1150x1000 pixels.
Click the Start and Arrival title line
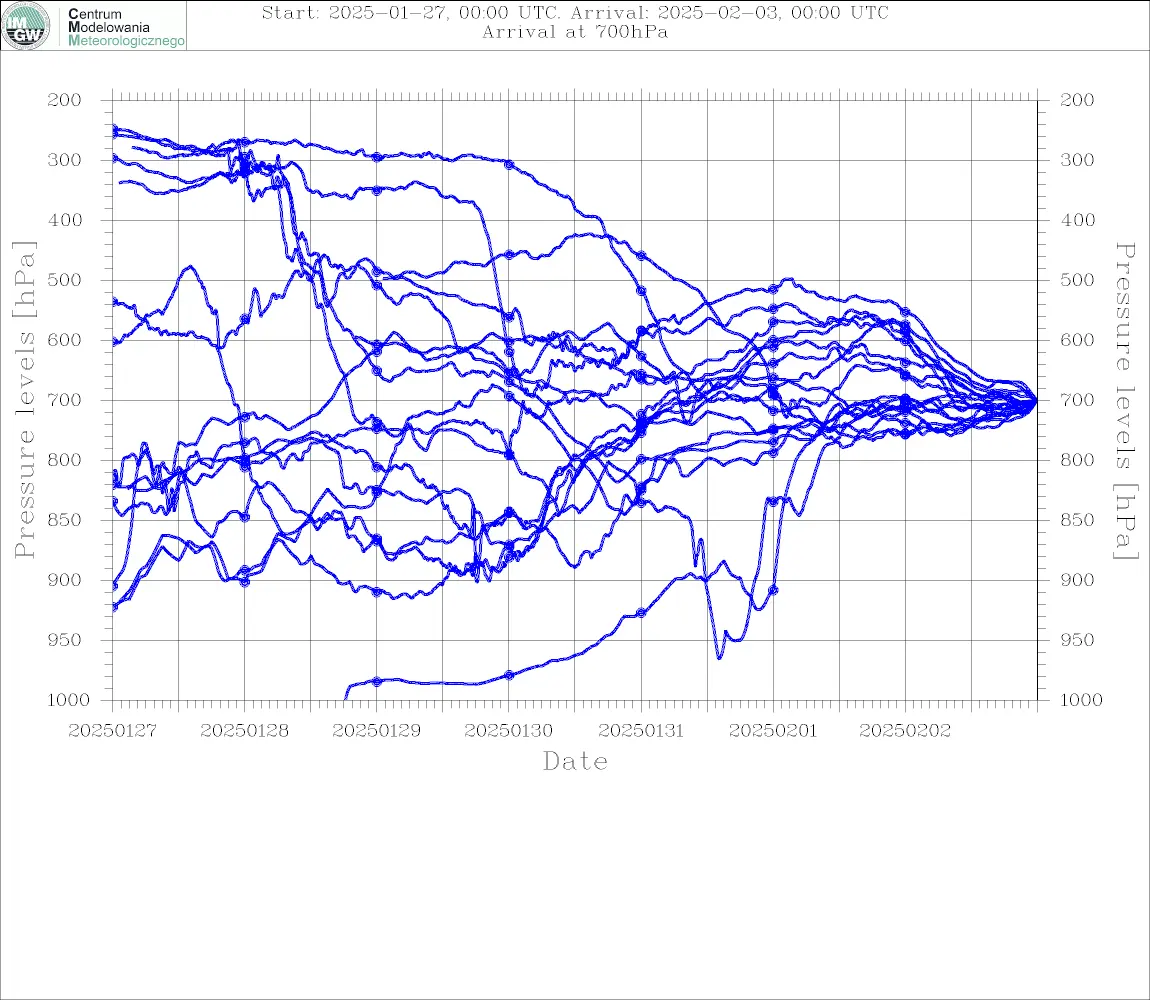(x=575, y=12)
